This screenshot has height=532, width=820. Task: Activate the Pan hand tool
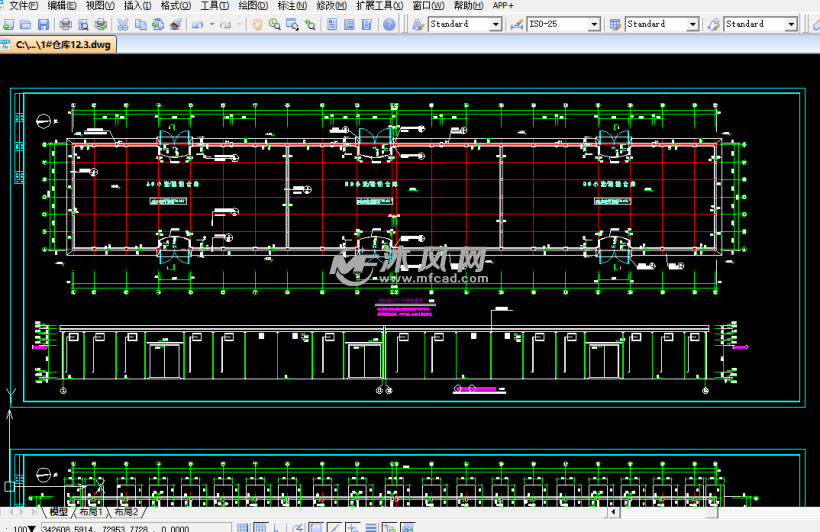point(257,24)
